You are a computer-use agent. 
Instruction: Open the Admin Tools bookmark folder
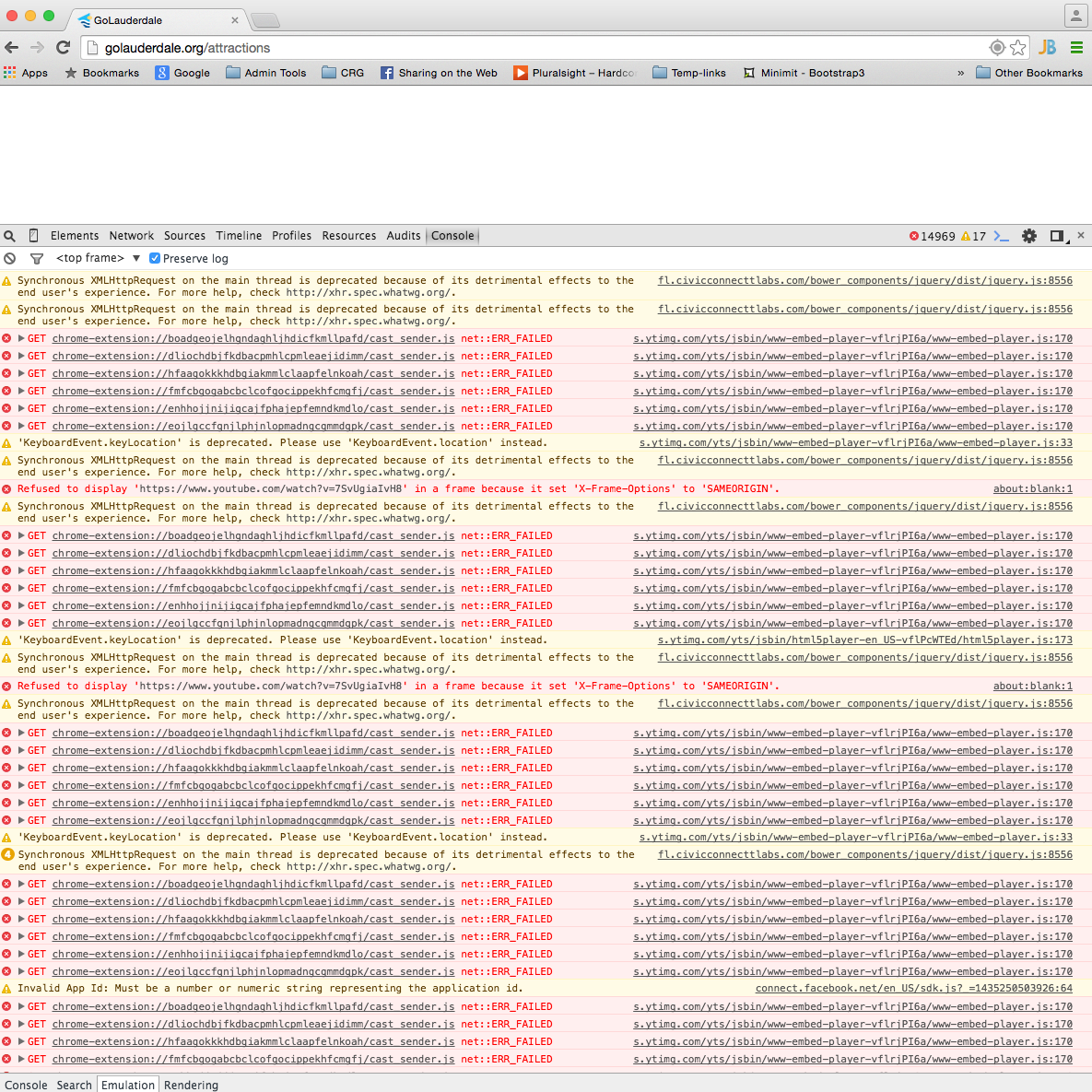(266, 73)
